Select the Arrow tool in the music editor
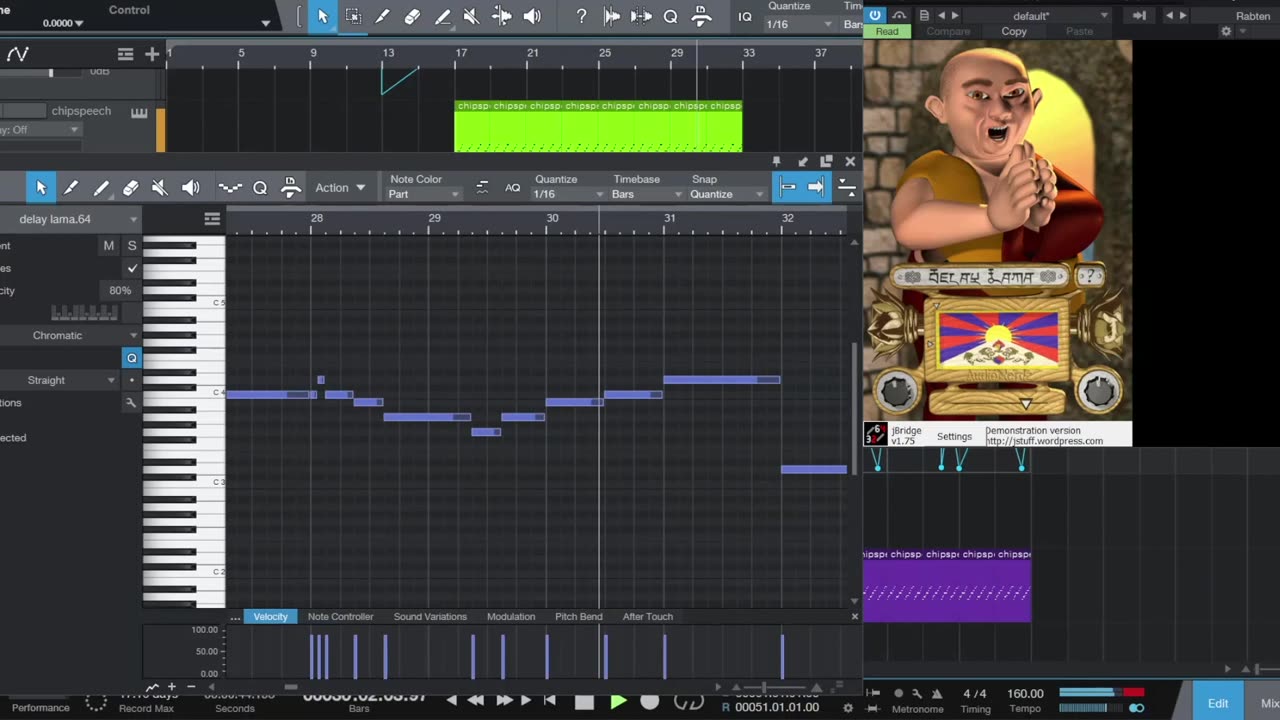The width and height of the screenshot is (1280, 720). [41, 187]
